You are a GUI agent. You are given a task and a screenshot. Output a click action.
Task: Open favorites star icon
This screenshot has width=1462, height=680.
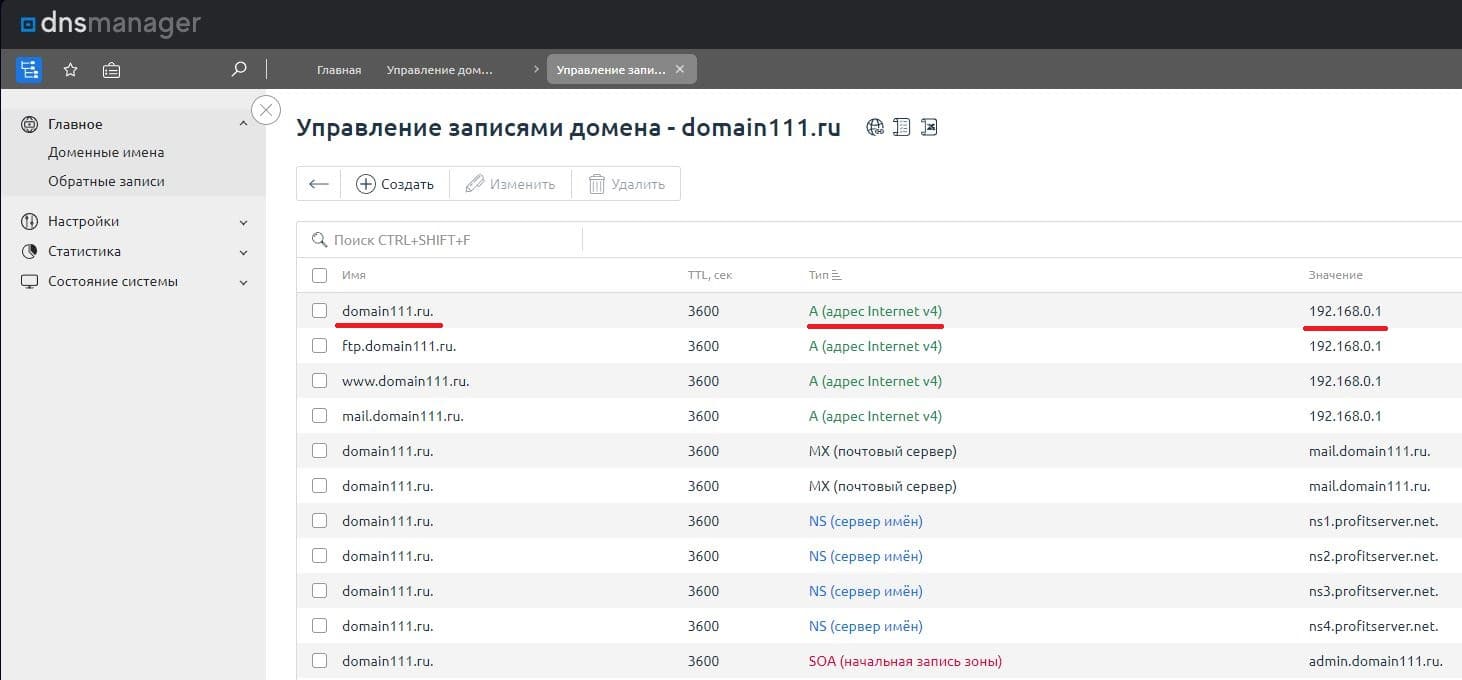(70, 70)
